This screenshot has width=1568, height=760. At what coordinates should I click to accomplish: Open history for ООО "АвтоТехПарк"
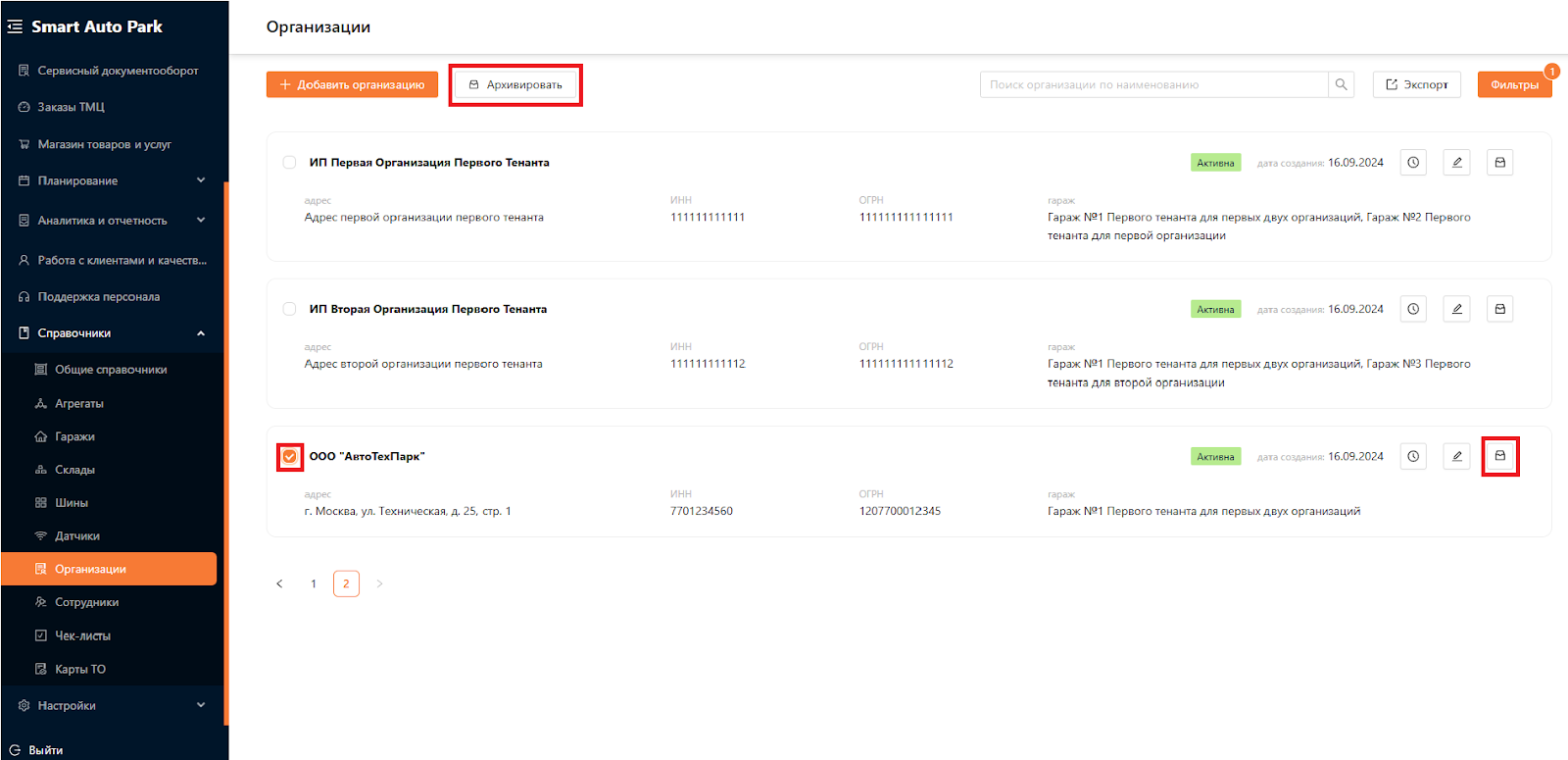[x=1413, y=456]
